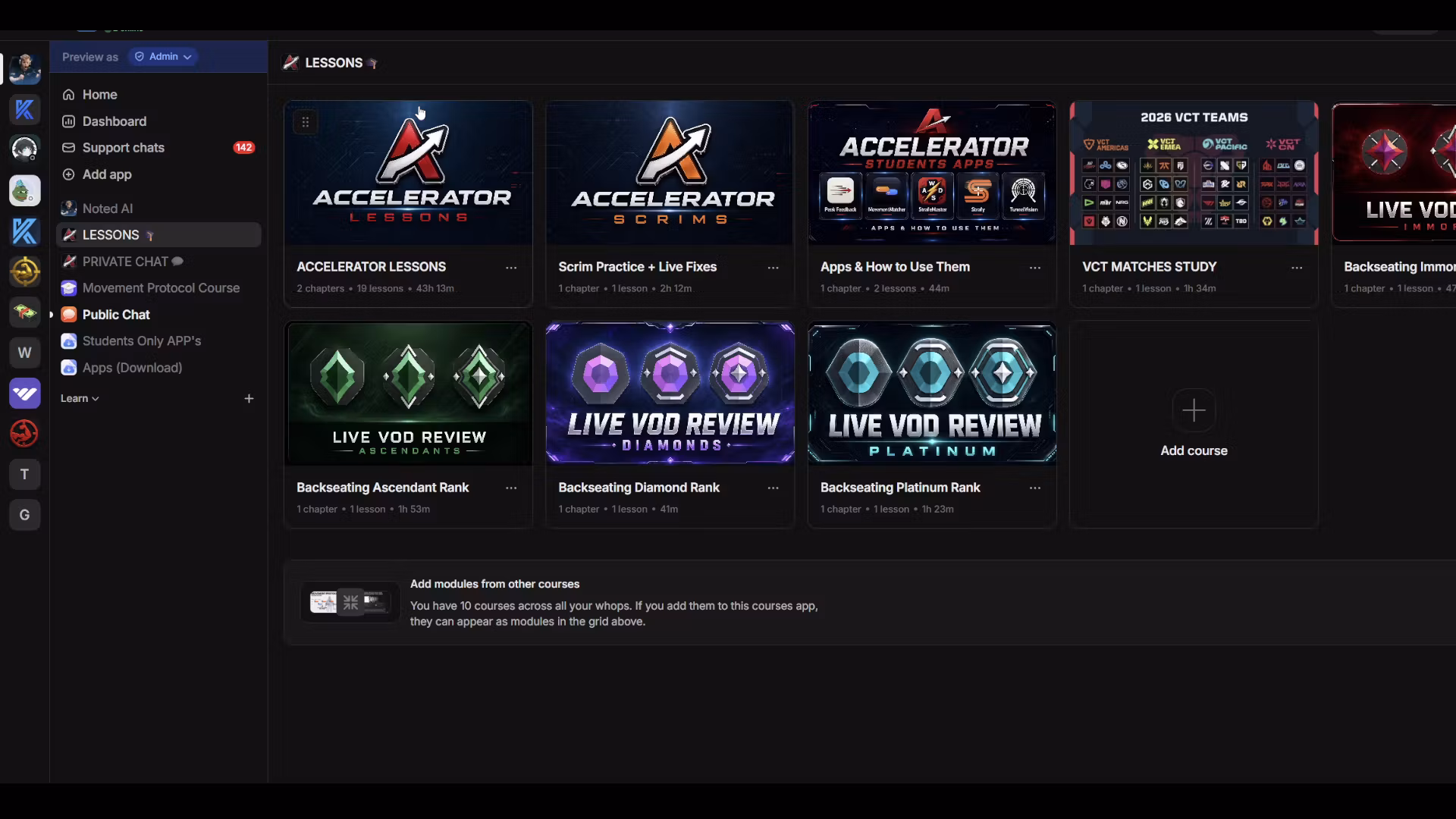Select LESSONS in sidebar
The image size is (1456, 819).
point(158,235)
